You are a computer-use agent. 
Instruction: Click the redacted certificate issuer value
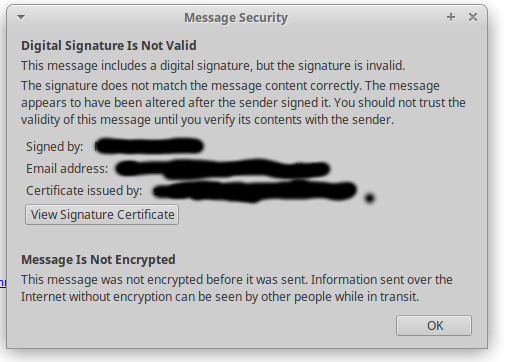(x=255, y=191)
